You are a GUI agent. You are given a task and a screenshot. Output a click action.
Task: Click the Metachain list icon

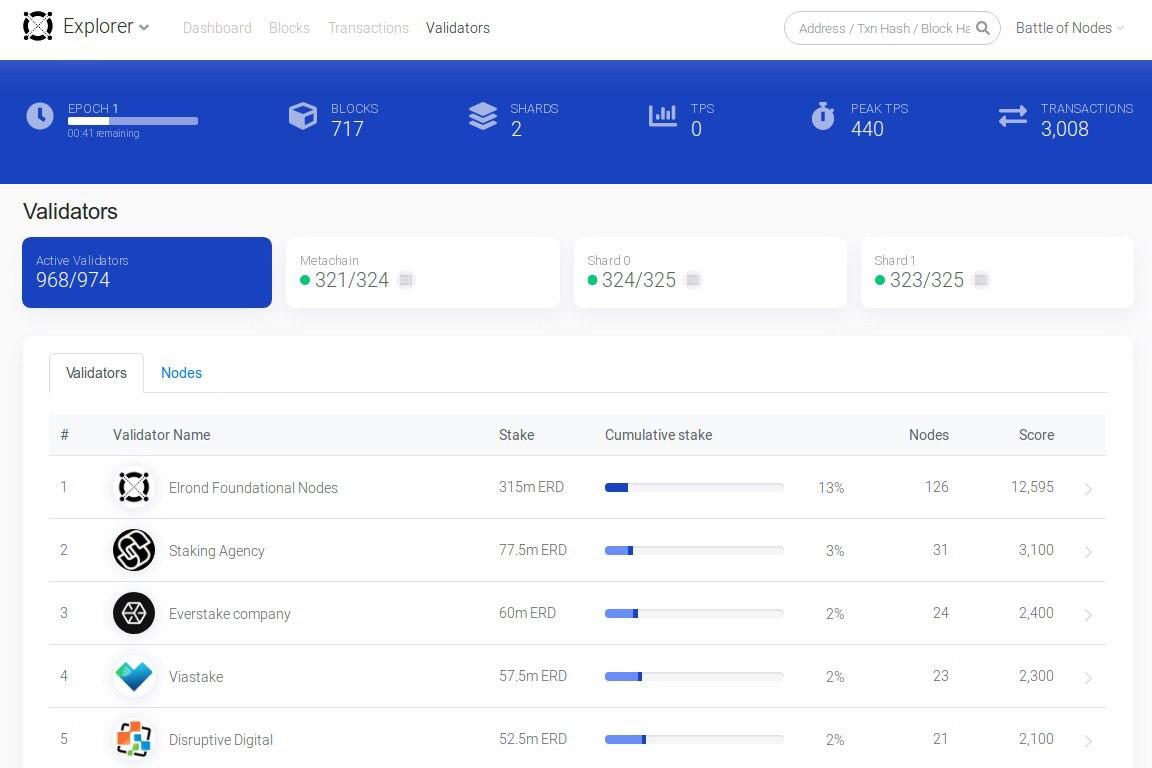coord(406,280)
